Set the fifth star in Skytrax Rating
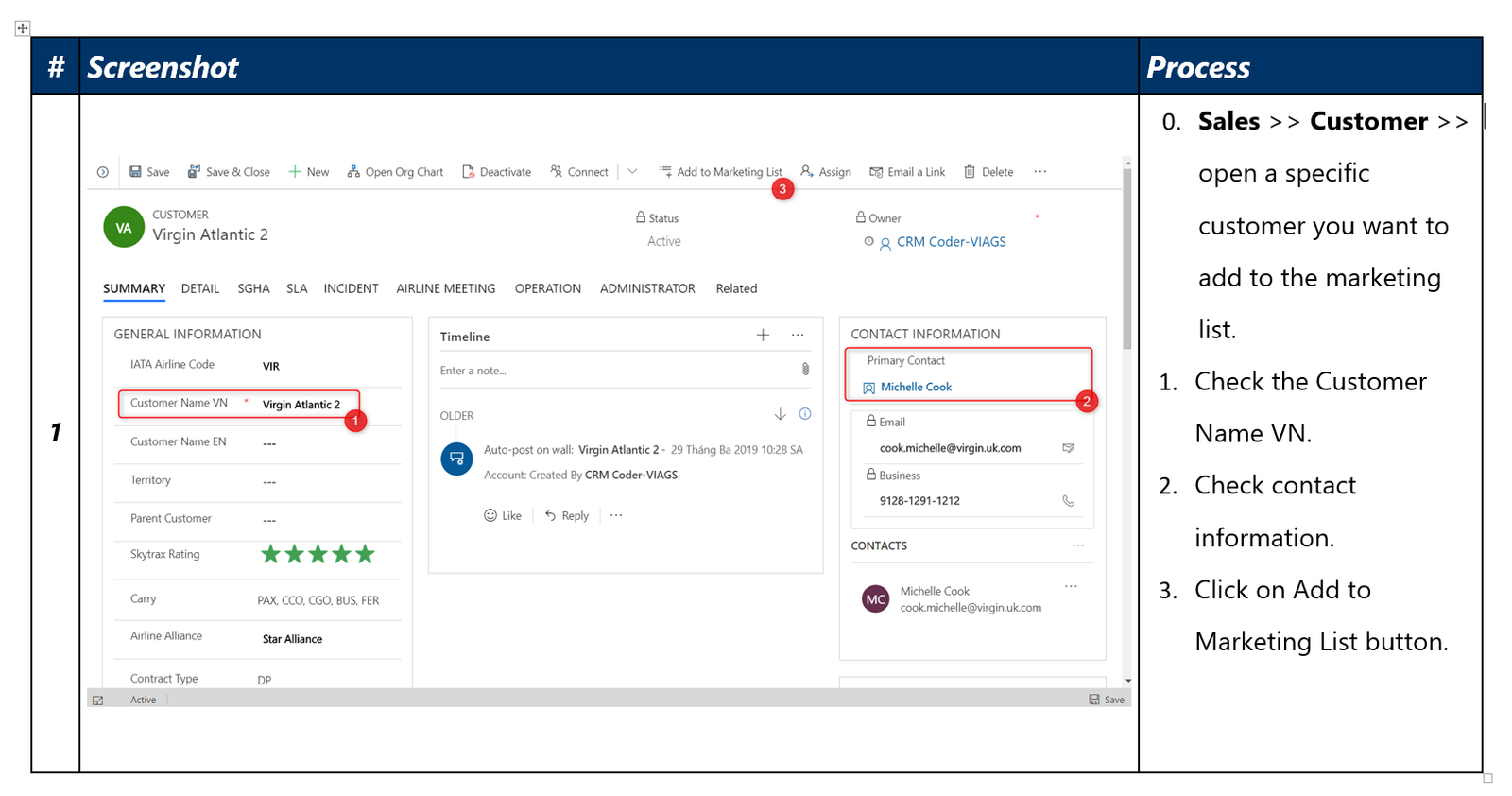 click(x=365, y=554)
